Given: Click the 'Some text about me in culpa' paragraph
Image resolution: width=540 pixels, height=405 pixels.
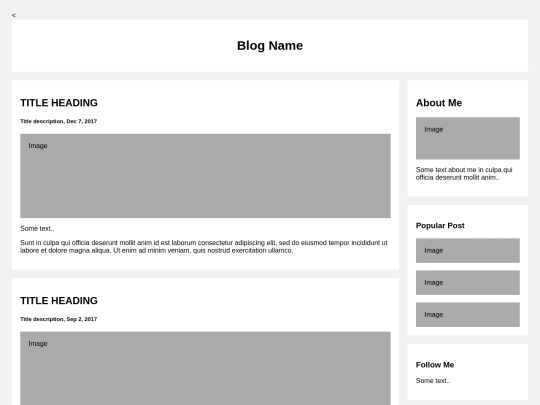Looking at the screenshot, I should [464, 174].
